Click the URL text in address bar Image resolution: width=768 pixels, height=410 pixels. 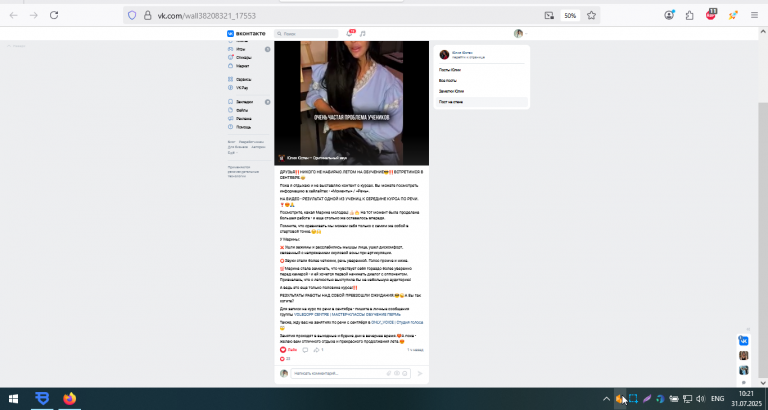[206, 16]
